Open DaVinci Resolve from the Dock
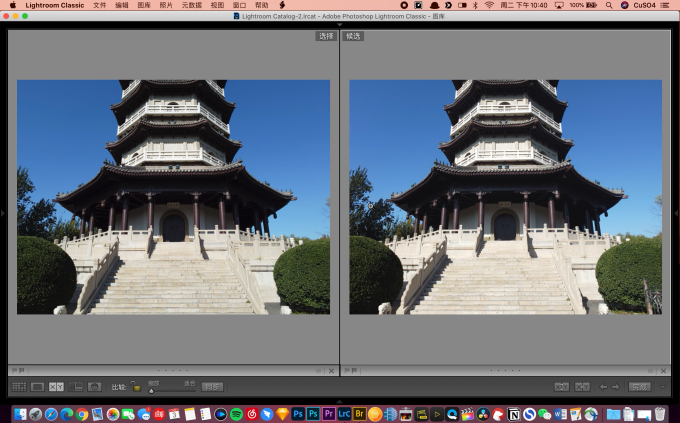 483,414
